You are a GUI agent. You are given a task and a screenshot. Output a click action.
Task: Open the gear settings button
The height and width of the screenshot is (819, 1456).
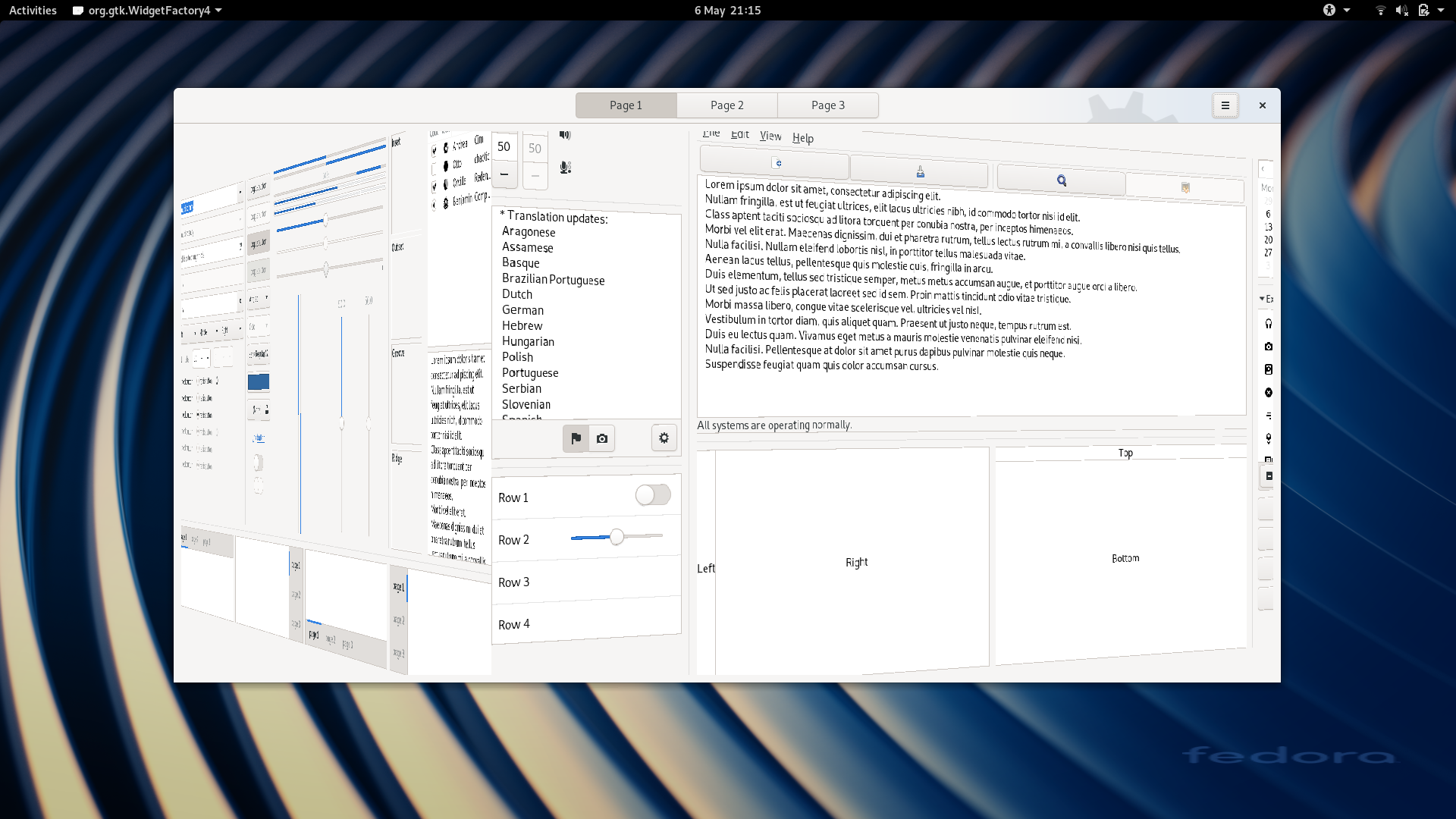664,438
